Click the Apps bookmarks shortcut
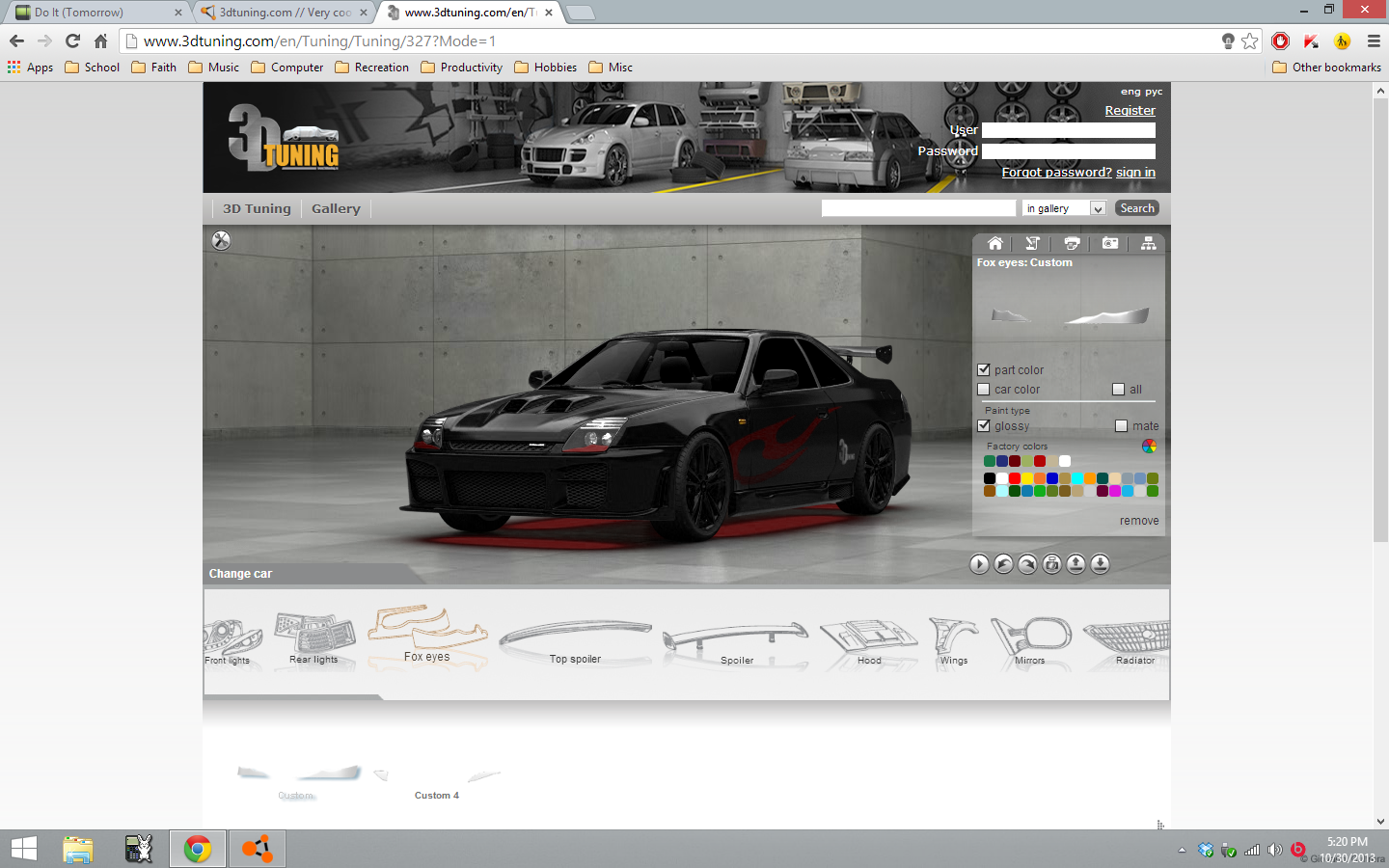The image size is (1389, 868). pyautogui.click(x=30, y=68)
